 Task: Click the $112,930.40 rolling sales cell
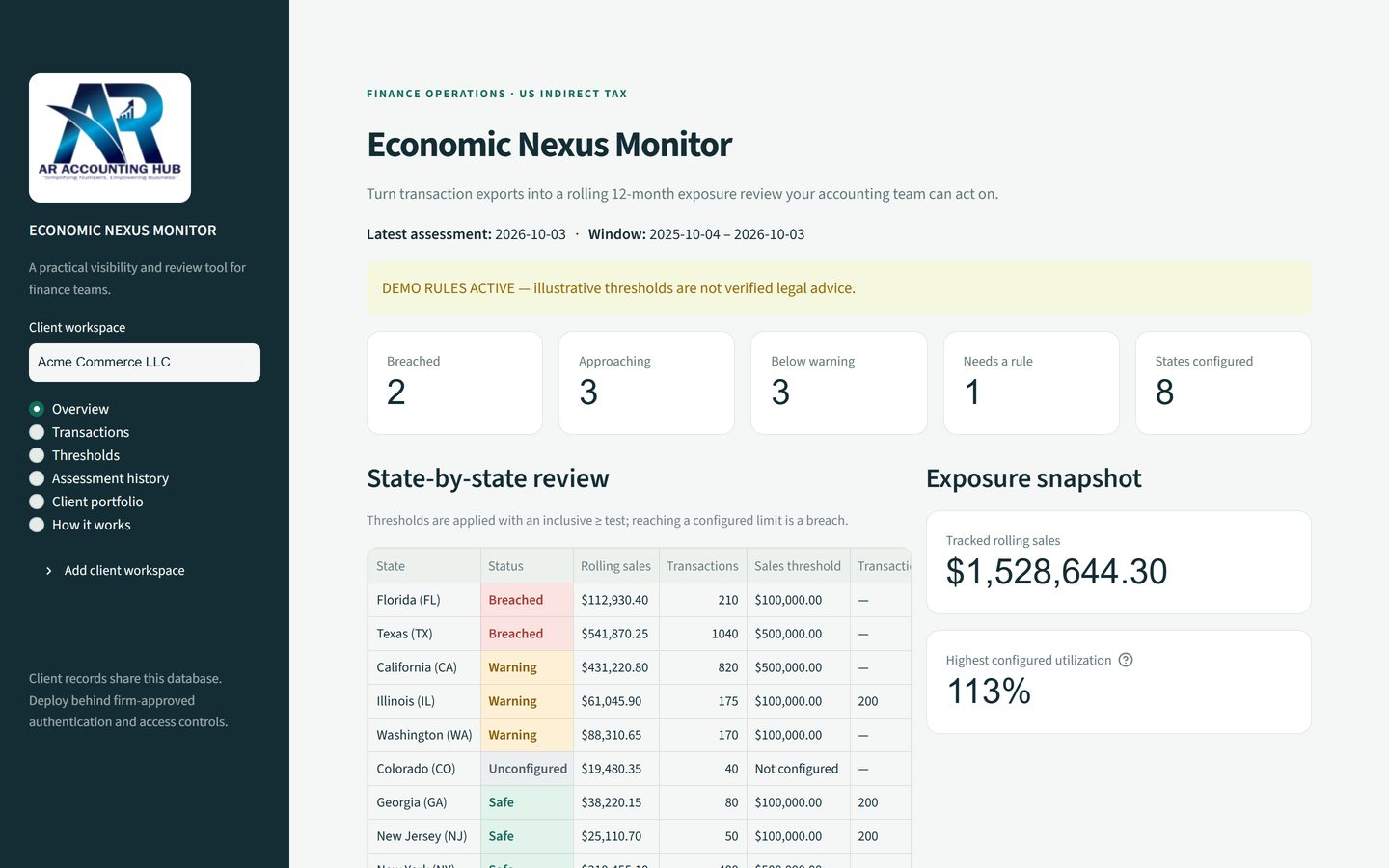616,600
